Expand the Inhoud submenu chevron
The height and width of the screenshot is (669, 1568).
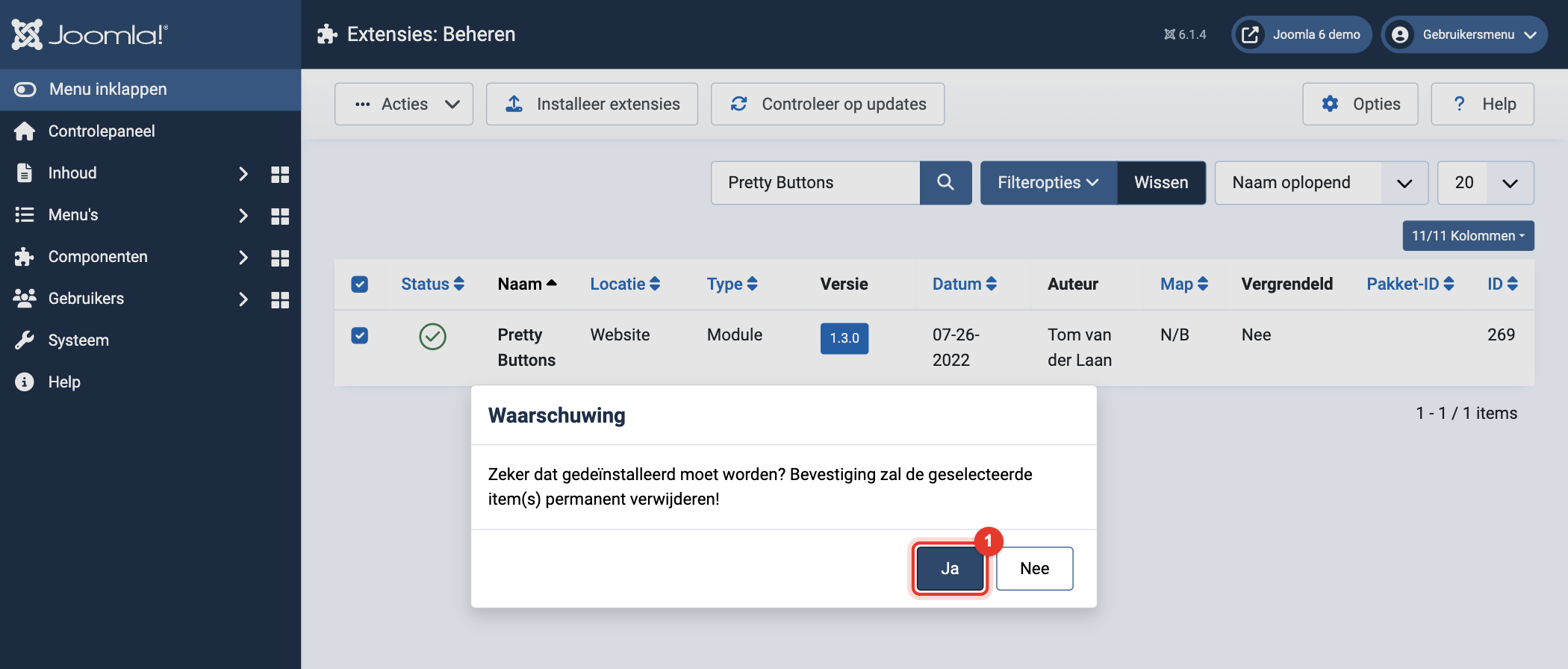pos(243,174)
